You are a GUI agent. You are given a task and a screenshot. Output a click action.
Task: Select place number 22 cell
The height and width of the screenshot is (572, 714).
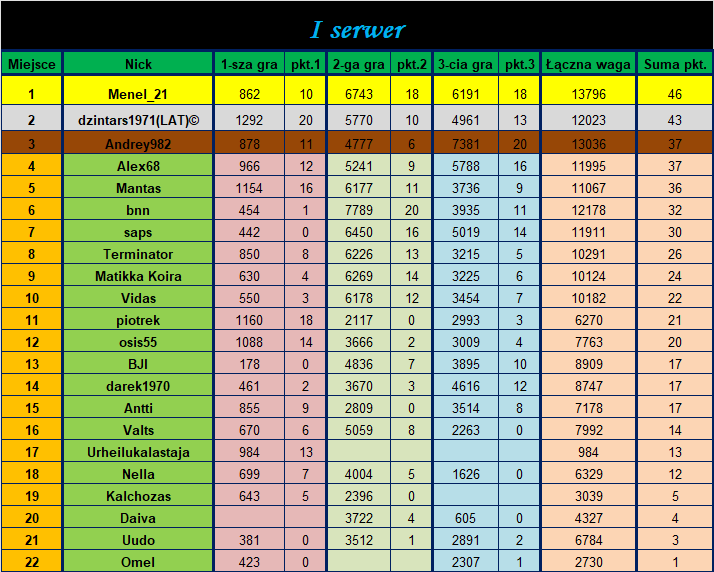pos(31,562)
